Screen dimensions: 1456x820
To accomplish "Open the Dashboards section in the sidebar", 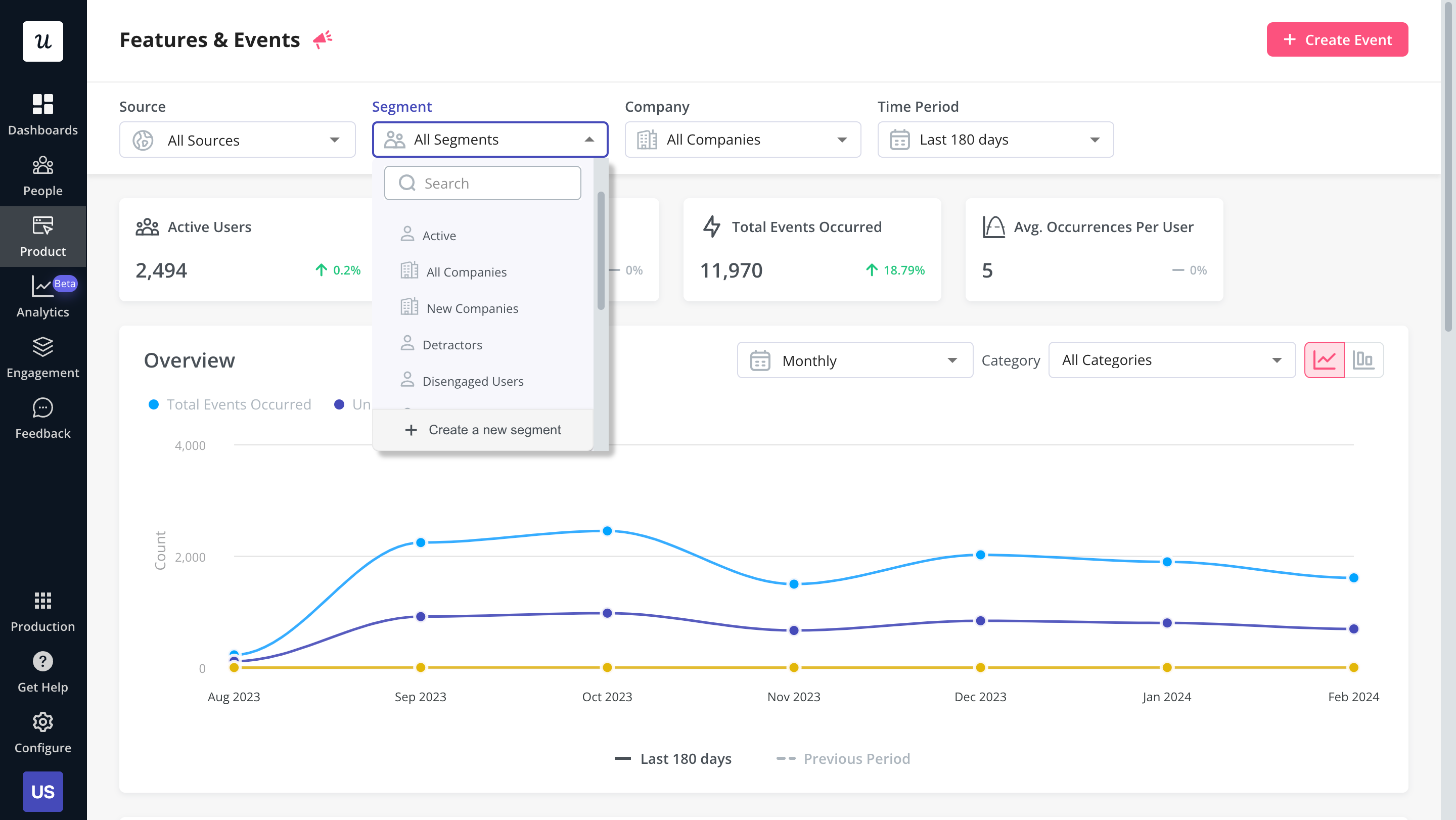I will point(43,113).
